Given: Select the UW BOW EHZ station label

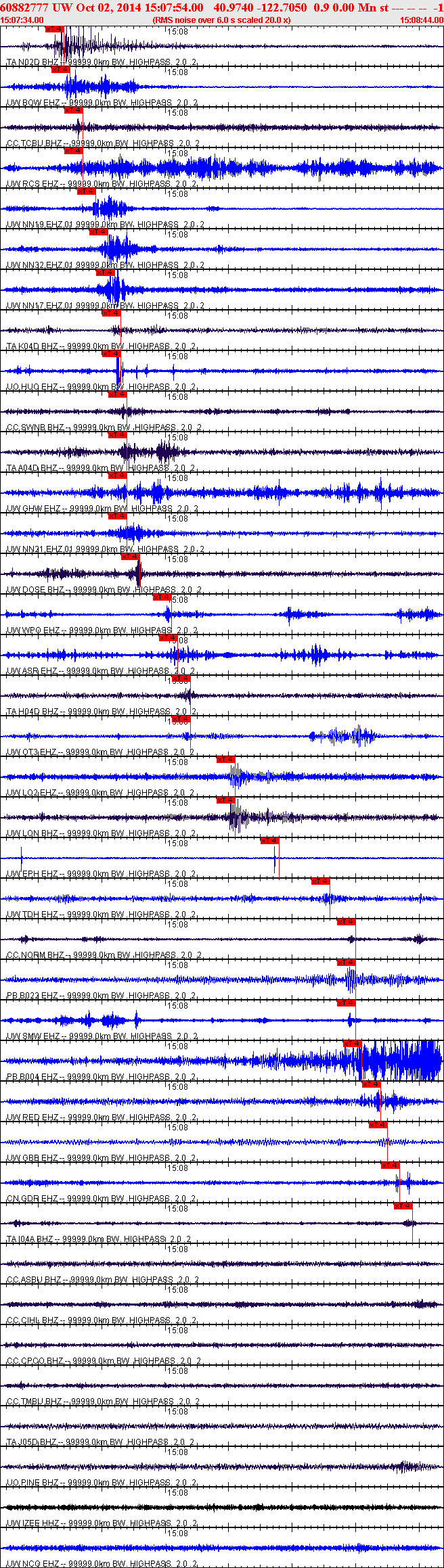Looking at the screenshot, I should click(102, 103).
